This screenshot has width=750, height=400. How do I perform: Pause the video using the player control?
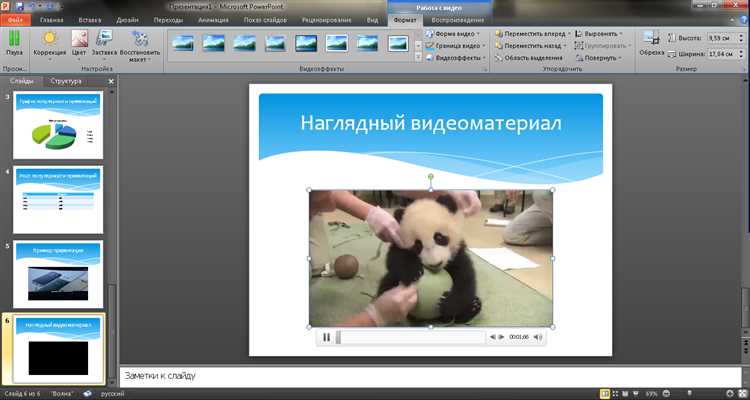tap(326, 338)
